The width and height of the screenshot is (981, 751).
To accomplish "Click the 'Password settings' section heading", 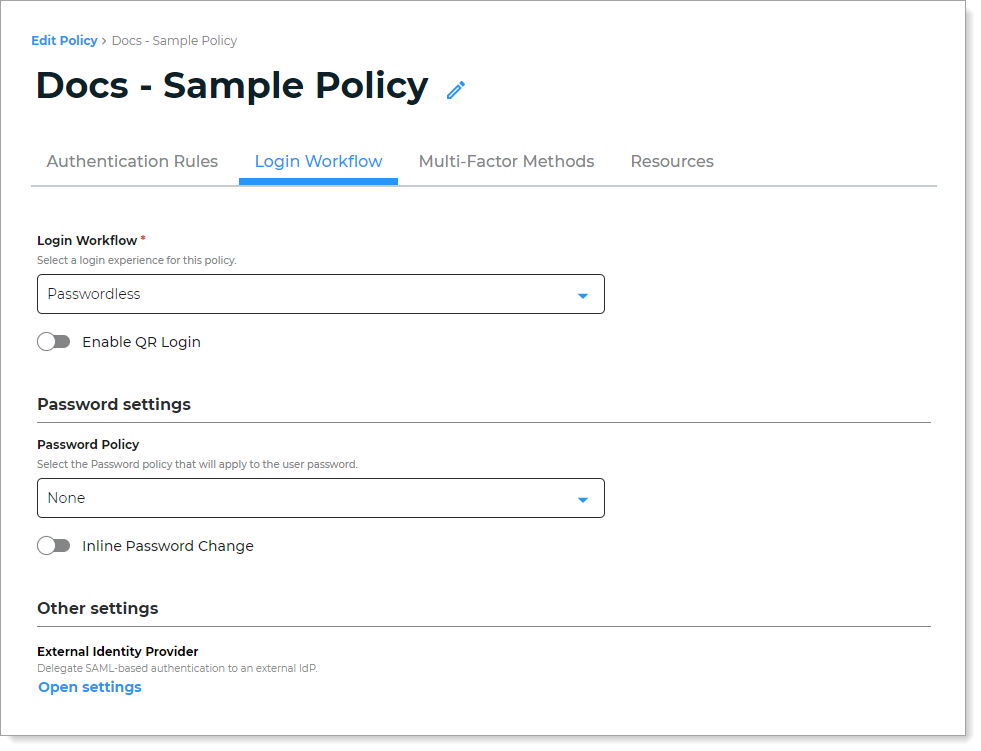I will (x=114, y=405).
